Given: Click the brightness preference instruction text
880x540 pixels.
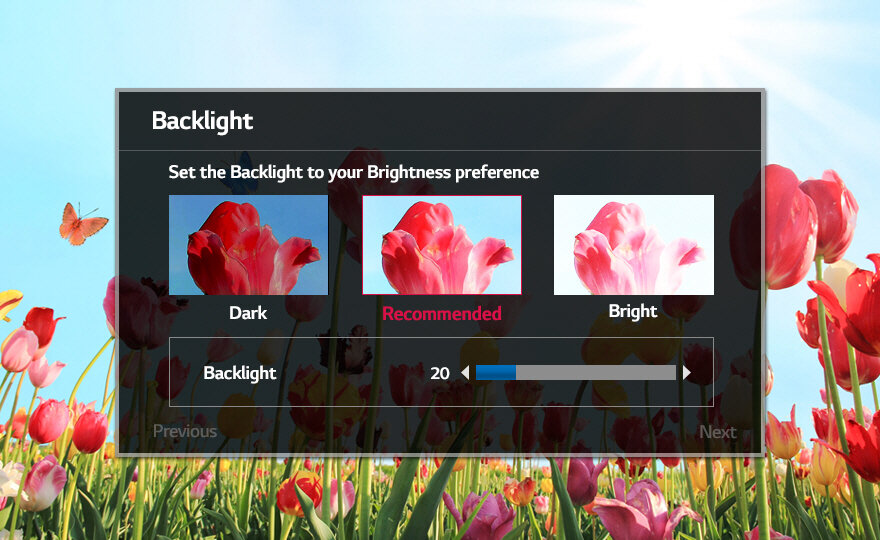Looking at the screenshot, I should [353, 172].
